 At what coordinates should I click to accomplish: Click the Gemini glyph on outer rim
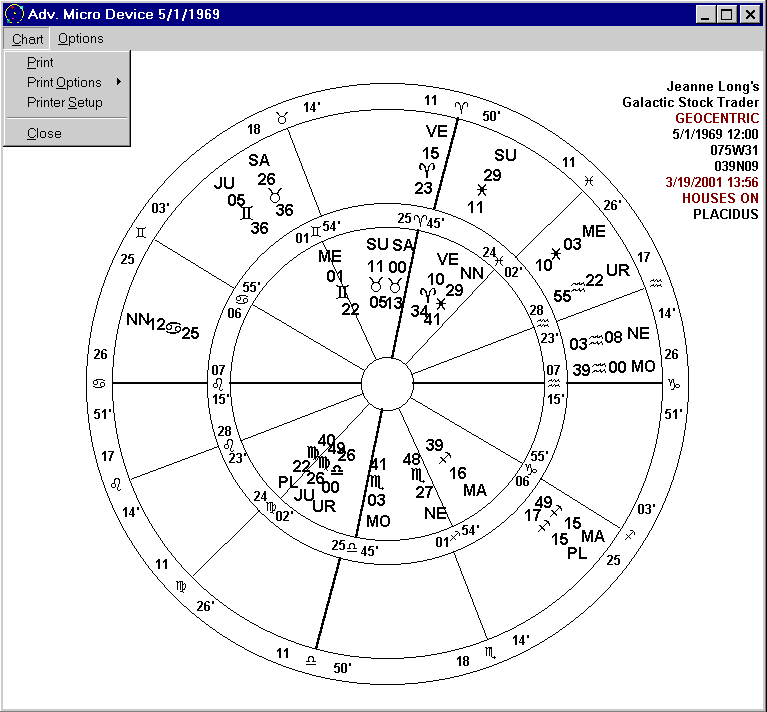click(141, 232)
